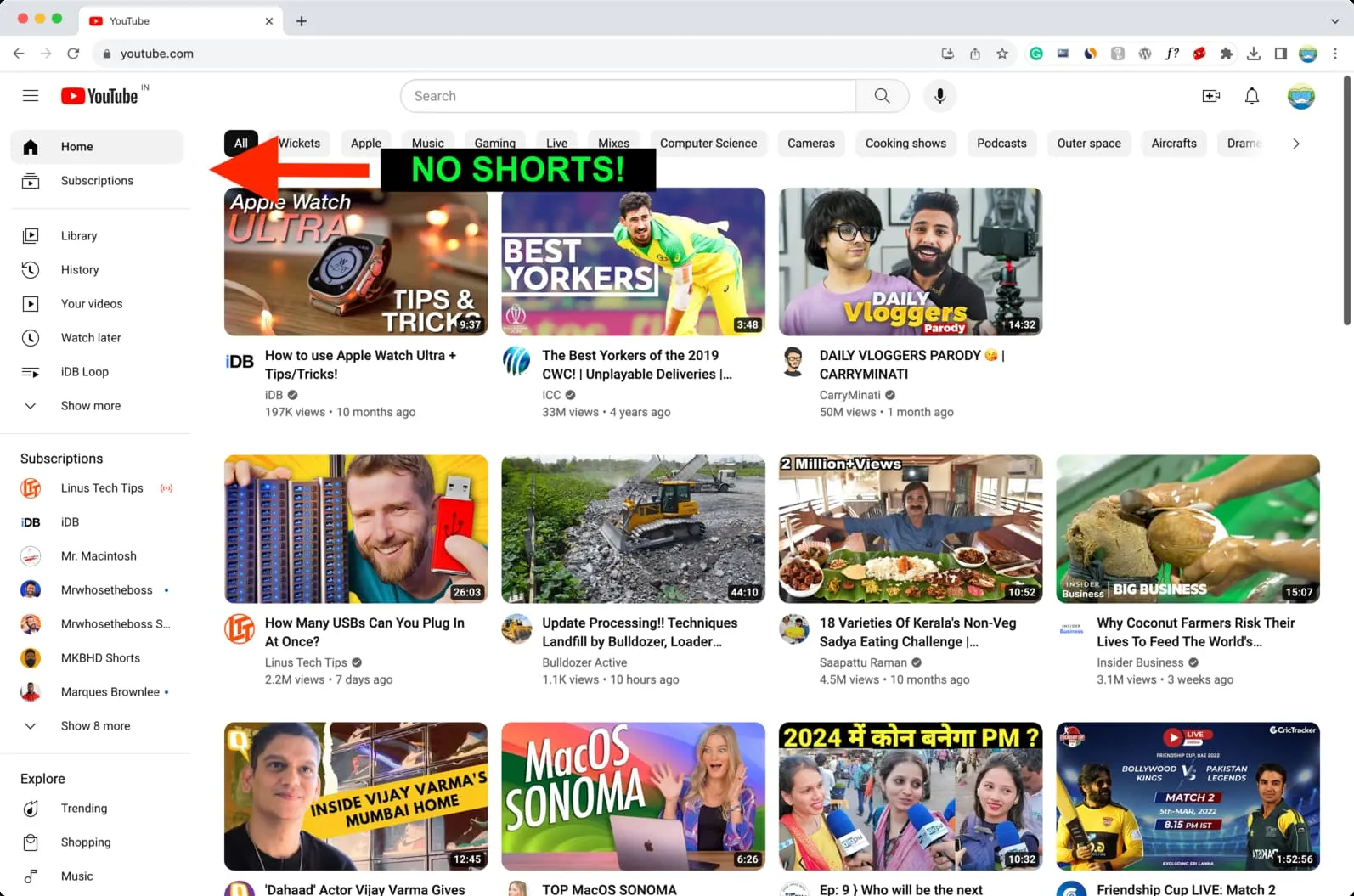
Task: Play coconut farmers video thumbnail
Action: click(1188, 529)
